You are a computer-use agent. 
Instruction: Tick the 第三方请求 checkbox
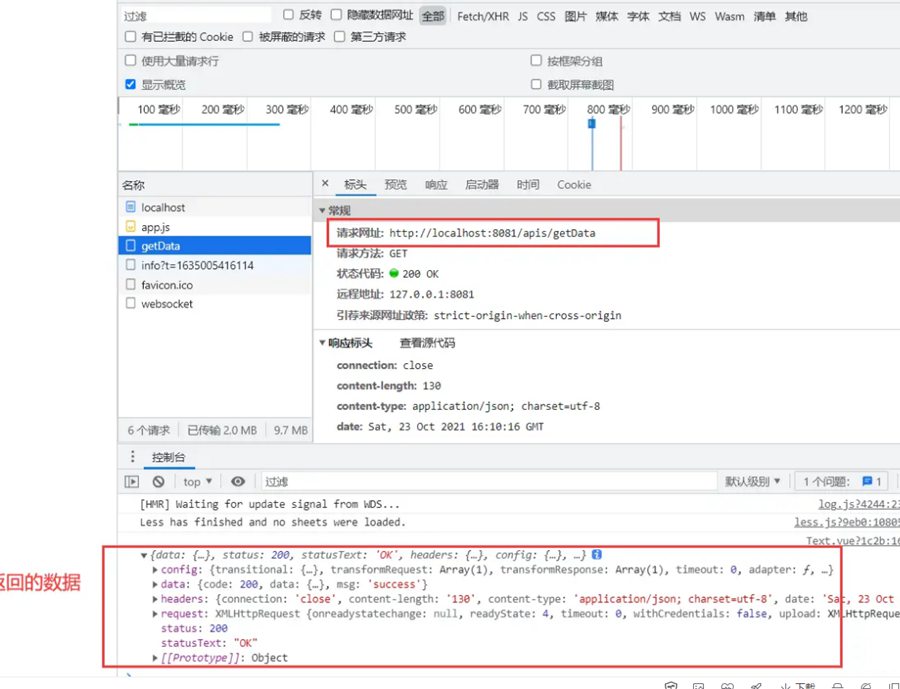point(340,37)
